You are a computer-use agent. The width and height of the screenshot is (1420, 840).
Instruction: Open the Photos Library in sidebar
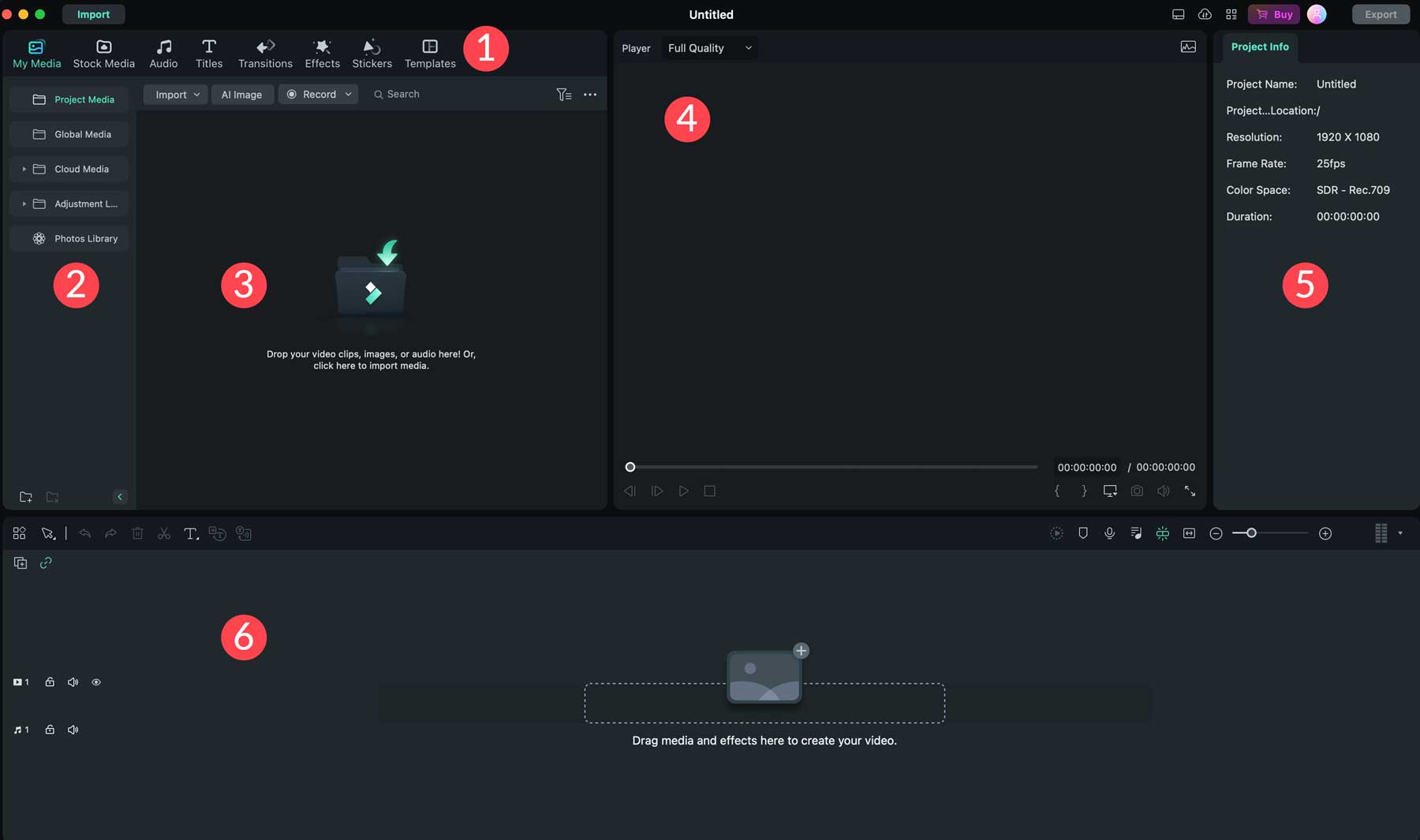pyautogui.click(x=85, y=238)
